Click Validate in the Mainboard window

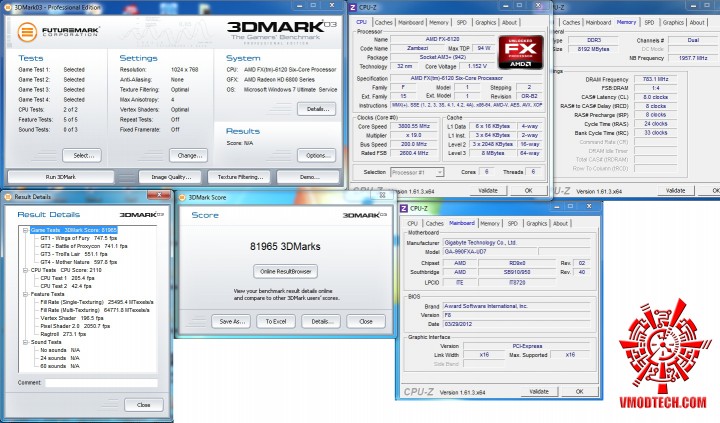pos(539,391)
